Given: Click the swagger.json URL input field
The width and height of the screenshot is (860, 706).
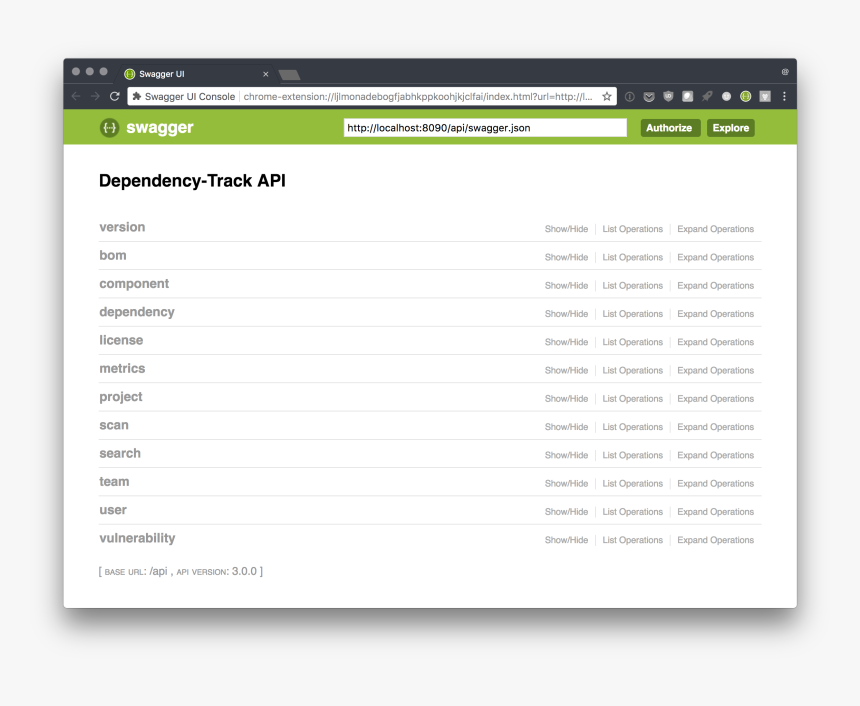Looking at the screenshot, I should (x=485, y=128).
